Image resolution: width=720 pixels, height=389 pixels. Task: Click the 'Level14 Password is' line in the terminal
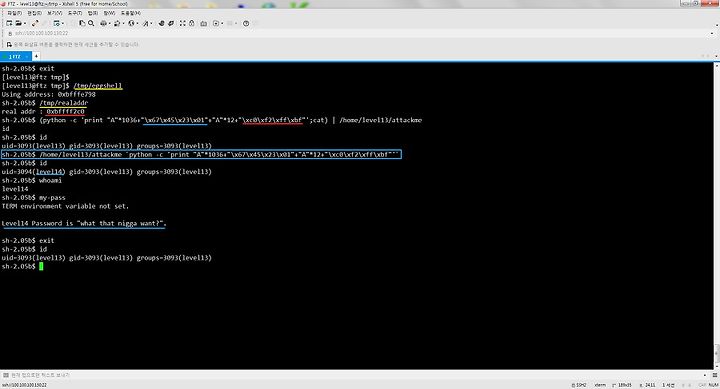[84, 224]
